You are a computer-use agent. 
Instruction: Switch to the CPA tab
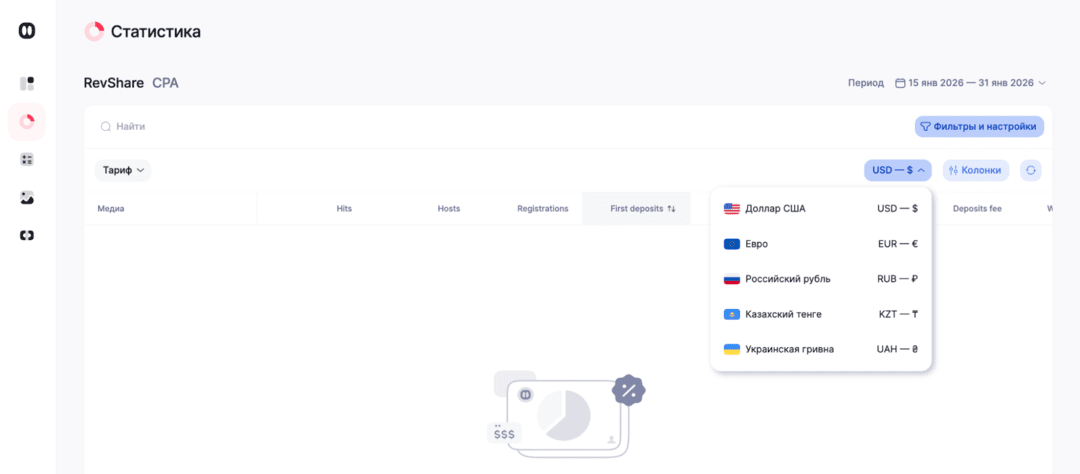(x=165, y=83)
